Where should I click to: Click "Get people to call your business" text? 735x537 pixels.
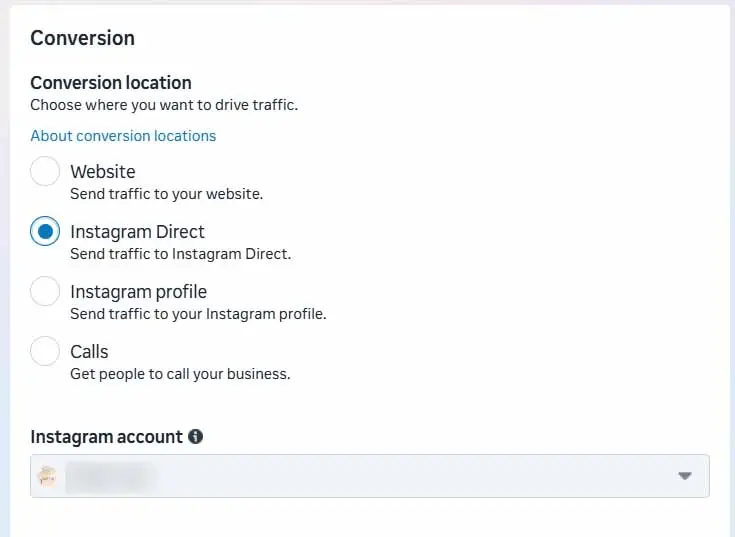(x=180, y=374)
